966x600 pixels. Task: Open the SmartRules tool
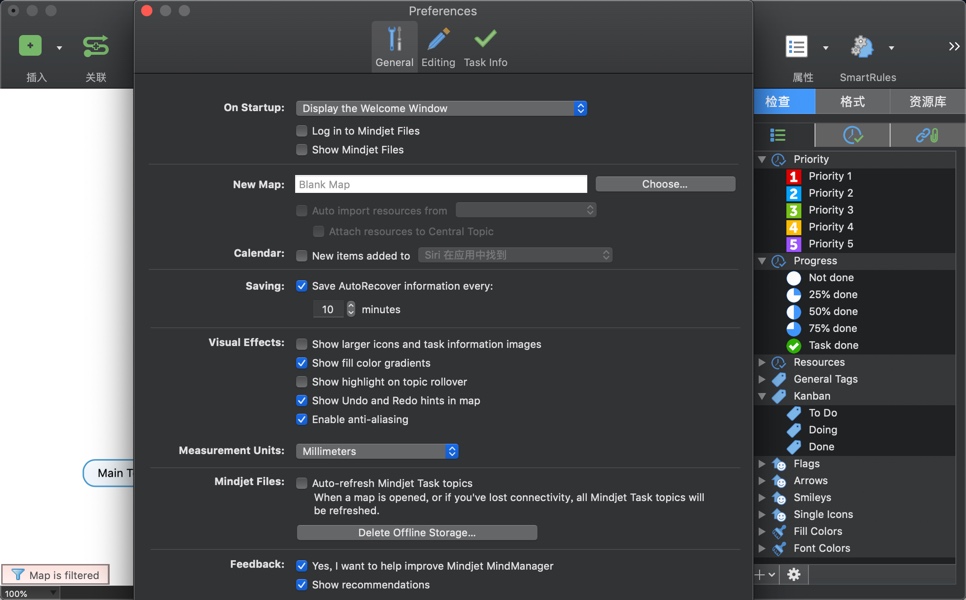(x=860, y=45)
